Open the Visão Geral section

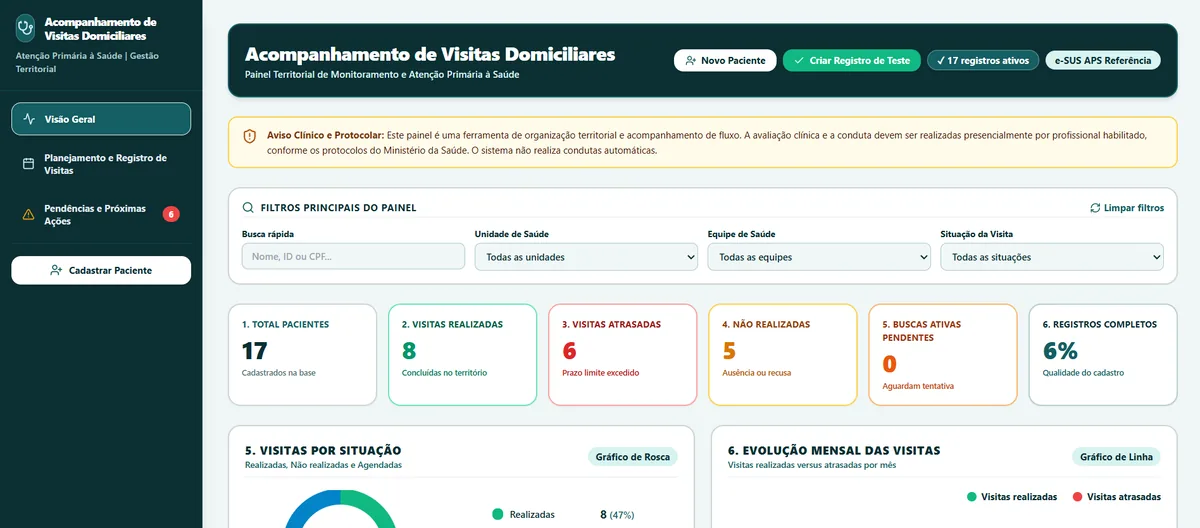(101, 119)
